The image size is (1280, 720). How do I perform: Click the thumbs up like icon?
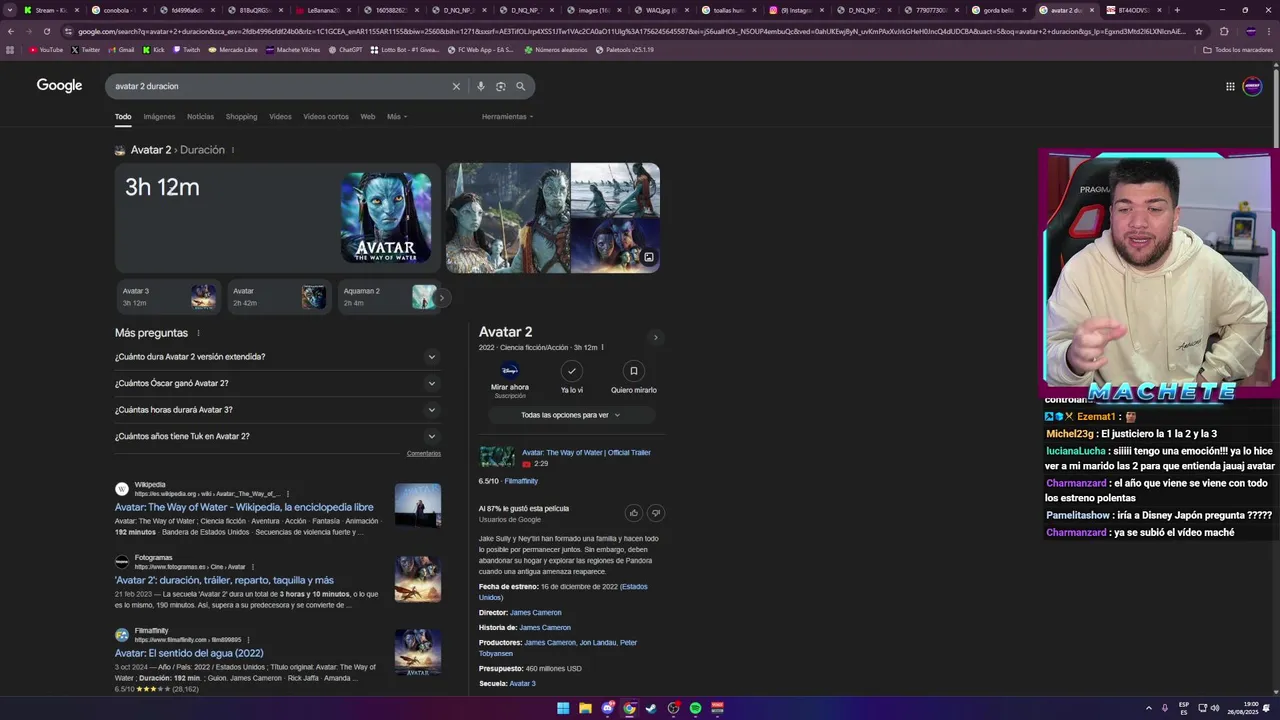tap(633, 513)
